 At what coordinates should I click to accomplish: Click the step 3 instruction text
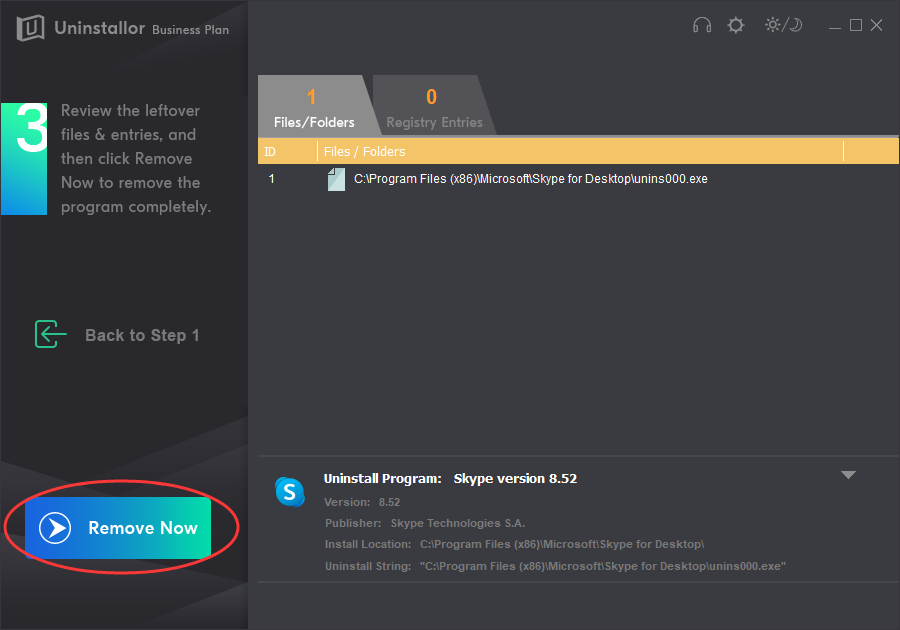click(x=136, y=158)
